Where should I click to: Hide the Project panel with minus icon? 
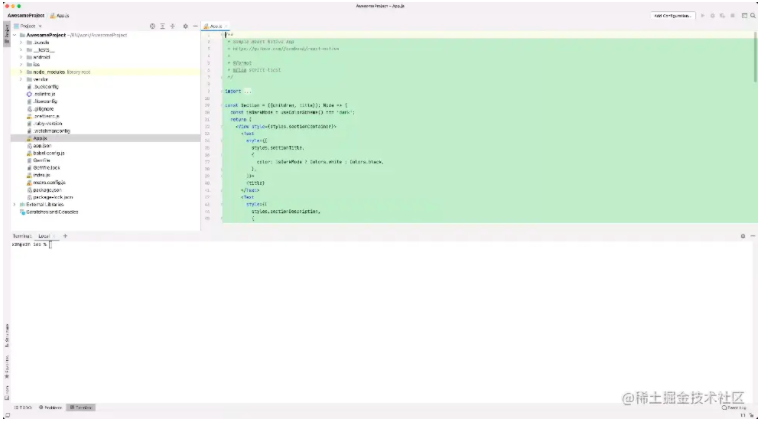196,25
